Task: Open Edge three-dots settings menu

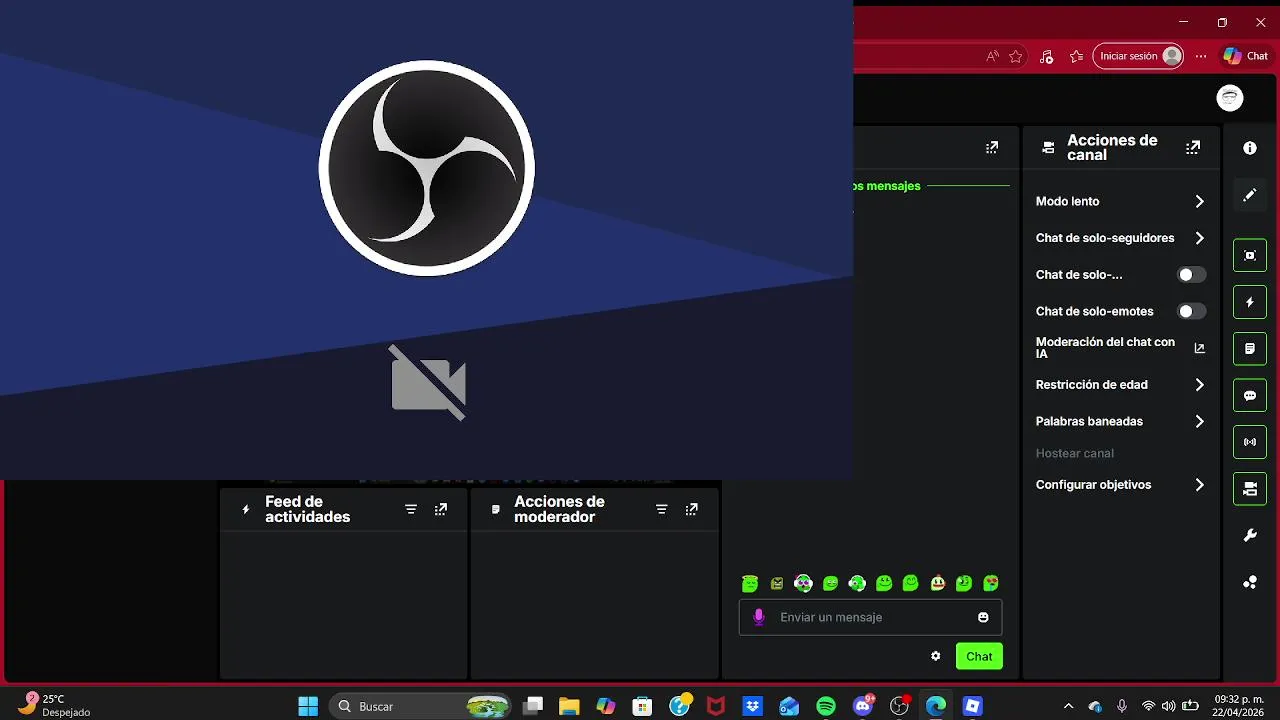Action: [1201, 56]
